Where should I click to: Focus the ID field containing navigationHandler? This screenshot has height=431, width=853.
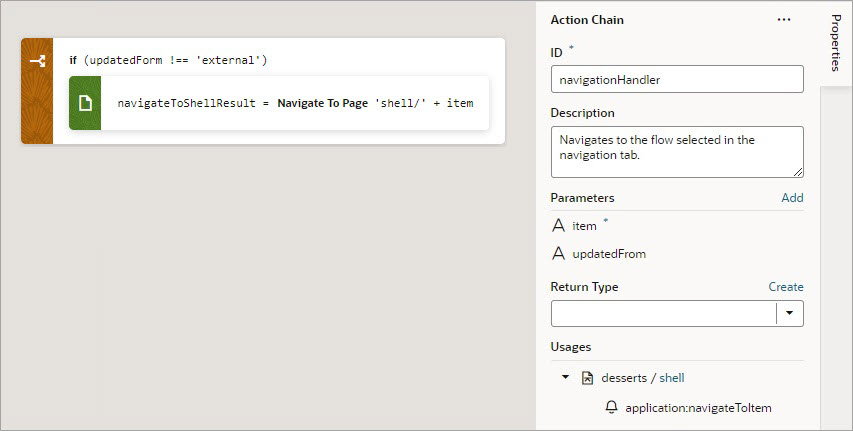click(677, 79)
